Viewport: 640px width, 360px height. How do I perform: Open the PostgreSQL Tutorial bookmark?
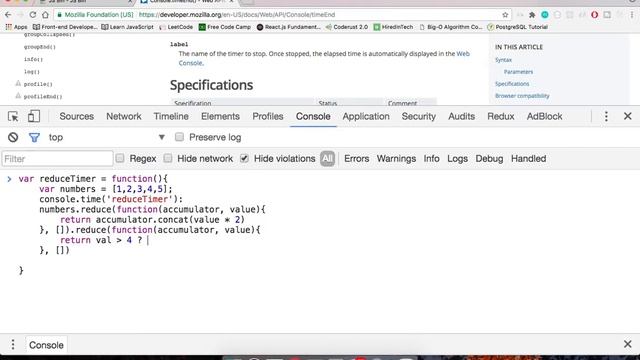(518, 27)
